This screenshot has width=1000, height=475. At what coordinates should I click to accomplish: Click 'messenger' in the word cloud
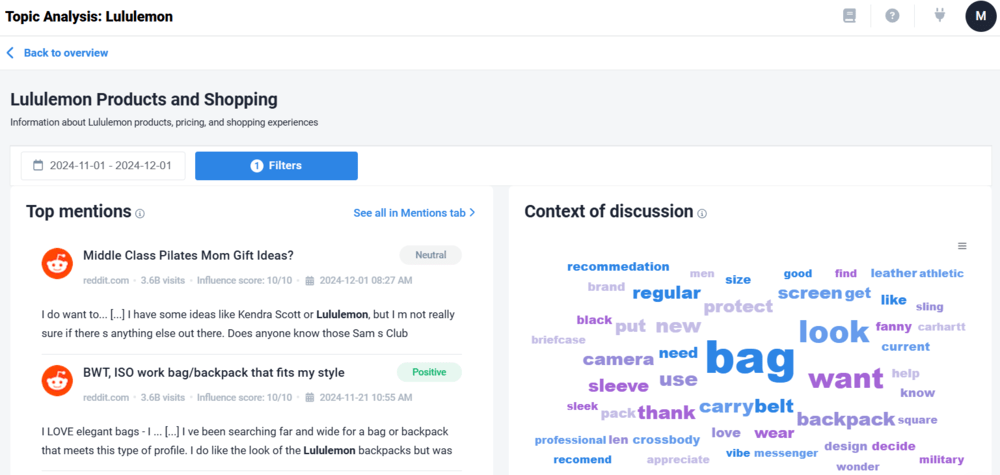[x=786, y=453]
